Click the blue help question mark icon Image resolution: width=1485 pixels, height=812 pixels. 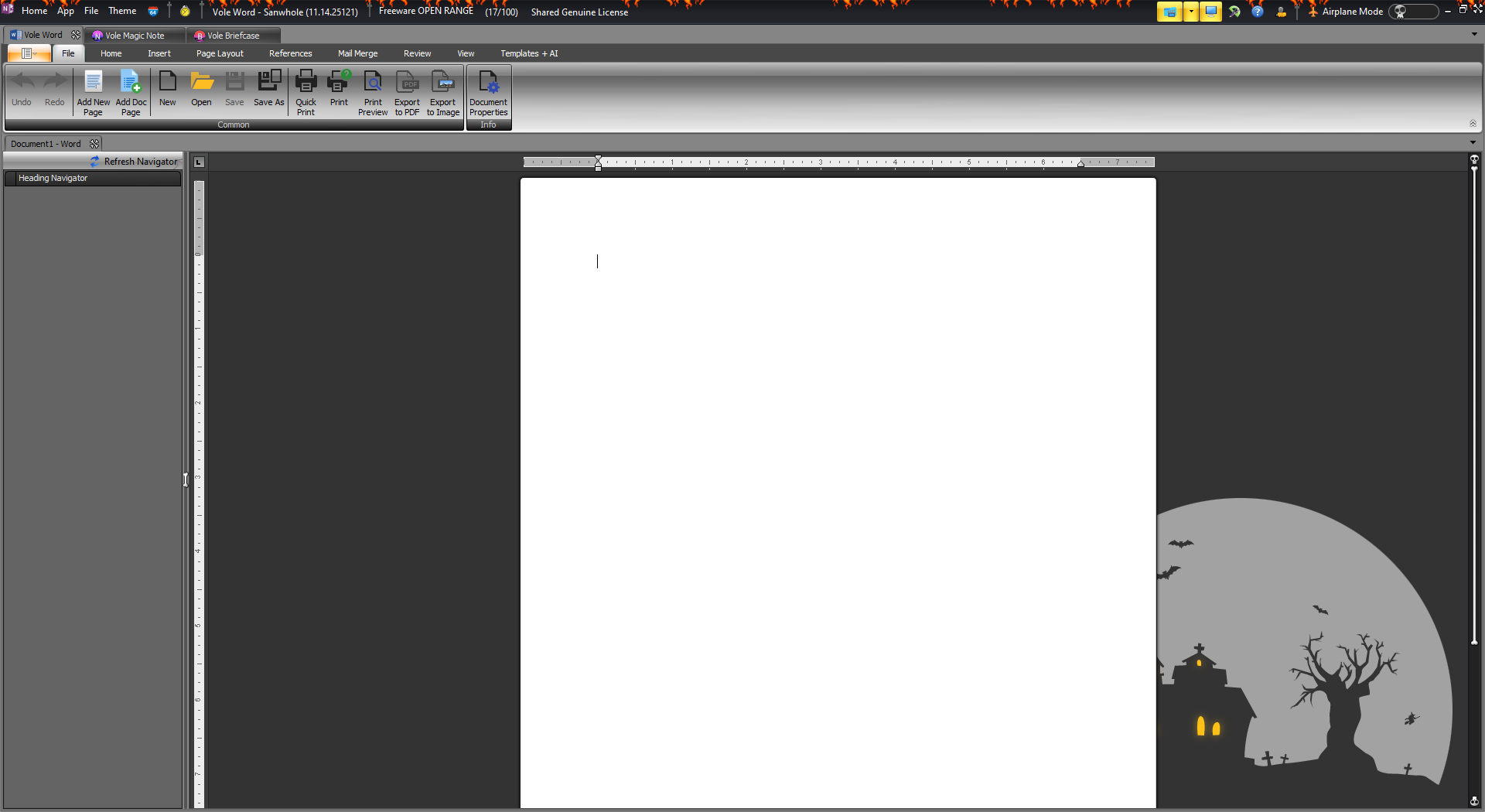pyautogui.click(x=1258, y=12)
